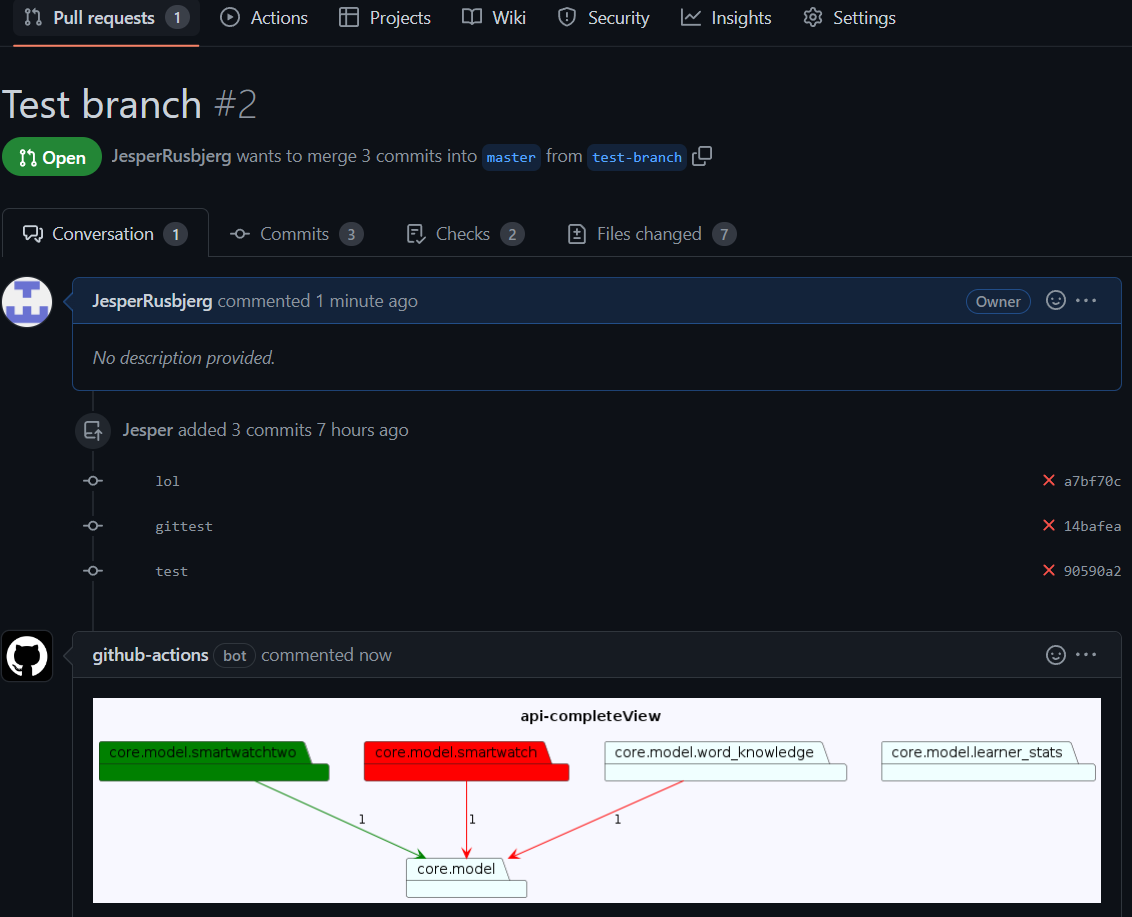Open the options menu on the bot comment
Image resolution: width=1132 pixels, height=917 pixels.
coord(1087,655)
